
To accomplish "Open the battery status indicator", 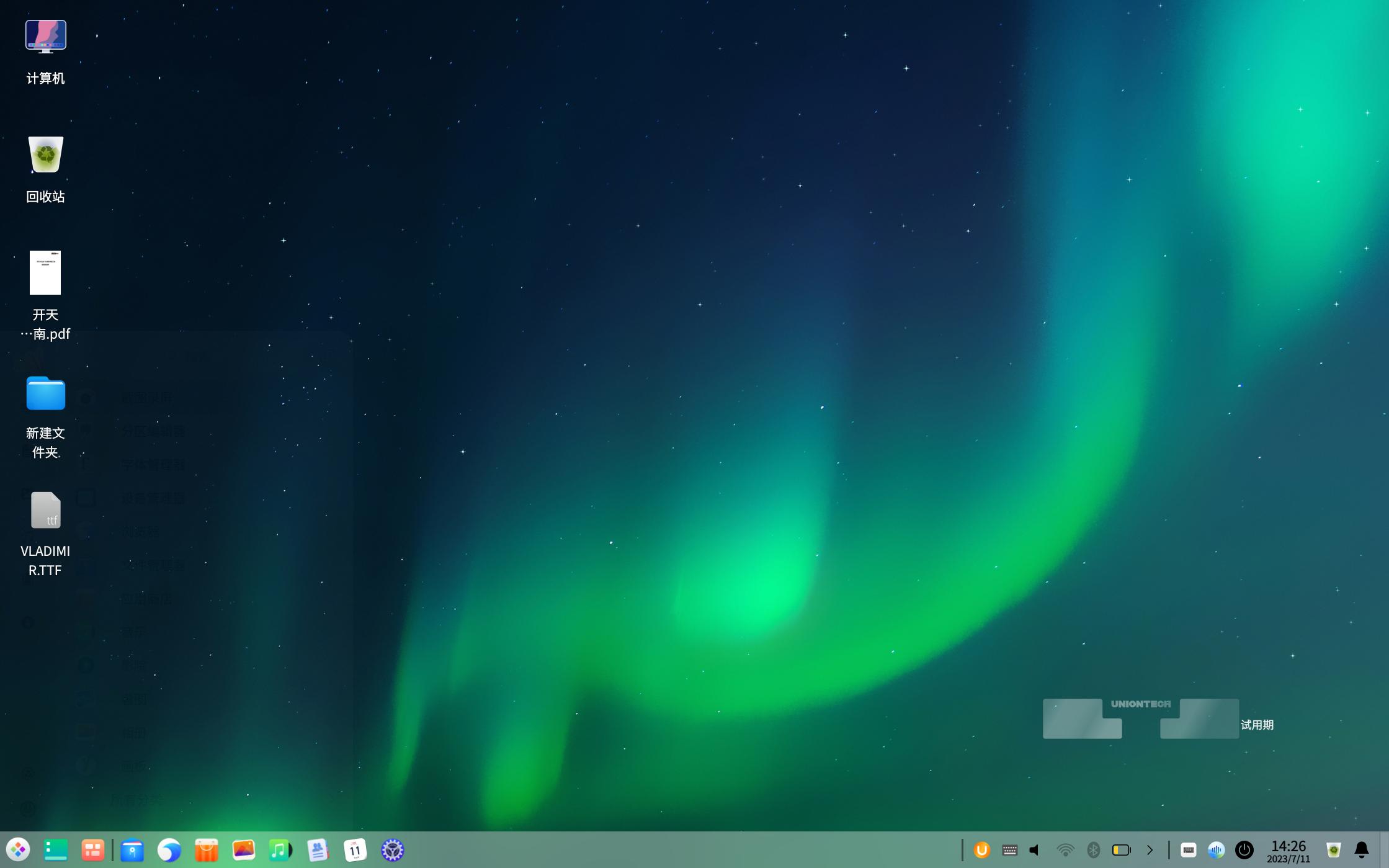I will [1120, 849].
